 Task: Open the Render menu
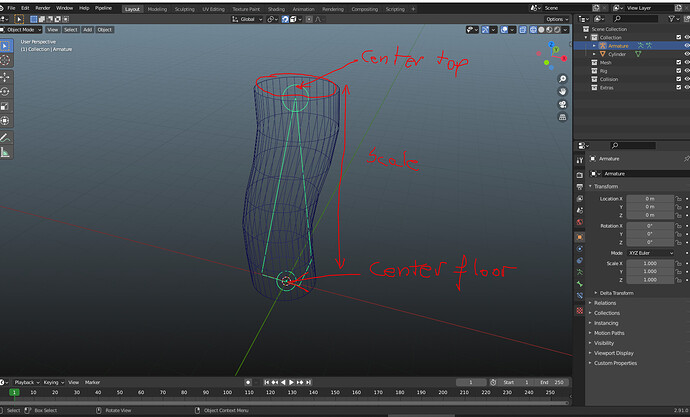(x=43, y=8)
